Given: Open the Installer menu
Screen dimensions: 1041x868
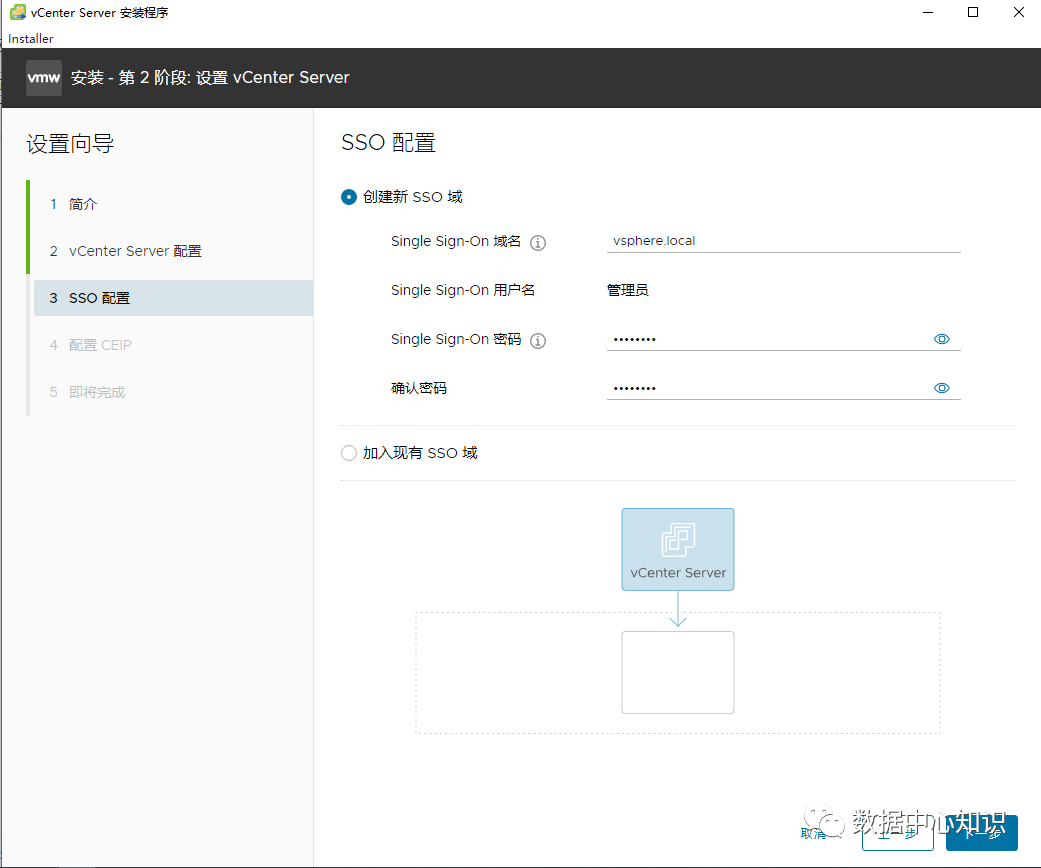Looking at the screenshot, I should (x=31, y=39).
